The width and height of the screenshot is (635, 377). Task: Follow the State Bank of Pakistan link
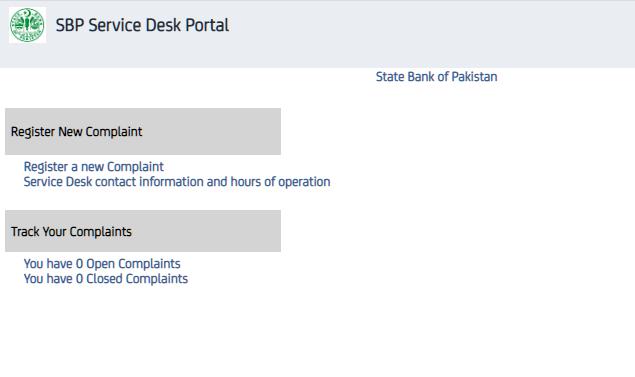point(437,77)
